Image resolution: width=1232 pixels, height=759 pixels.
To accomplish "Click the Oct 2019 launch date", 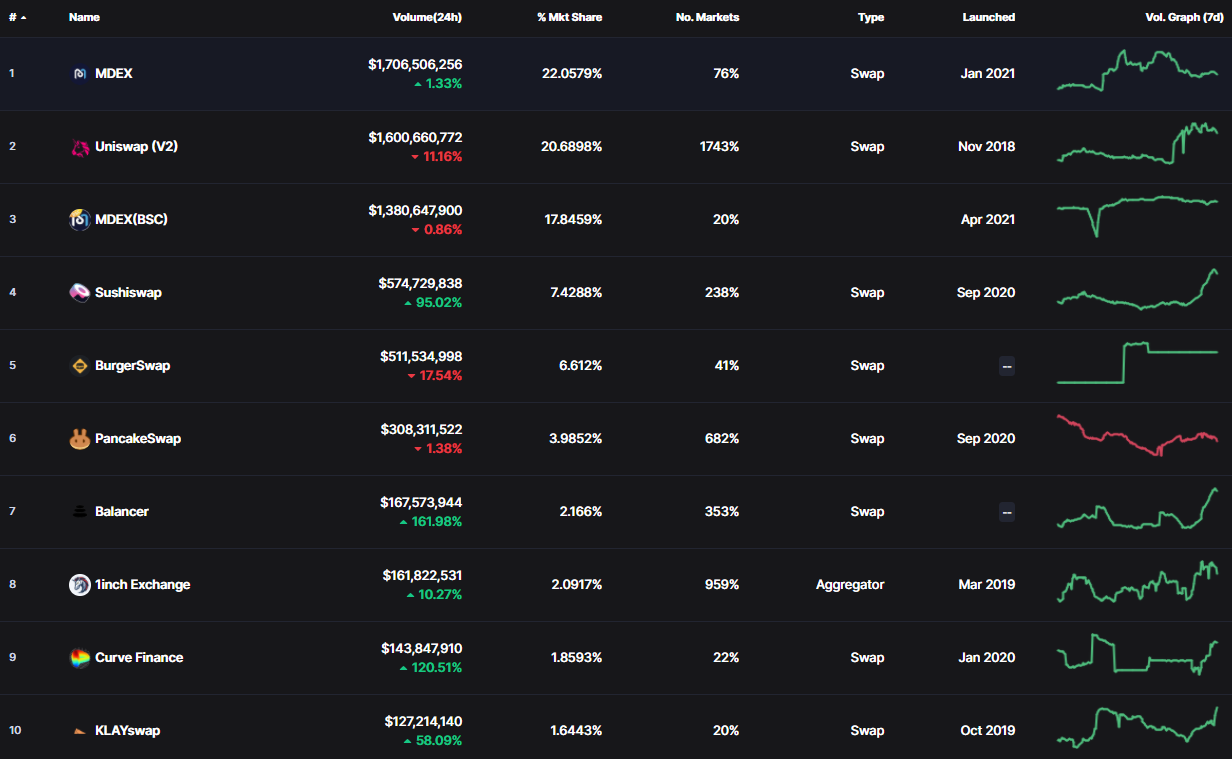I will (x=988, y=731).
